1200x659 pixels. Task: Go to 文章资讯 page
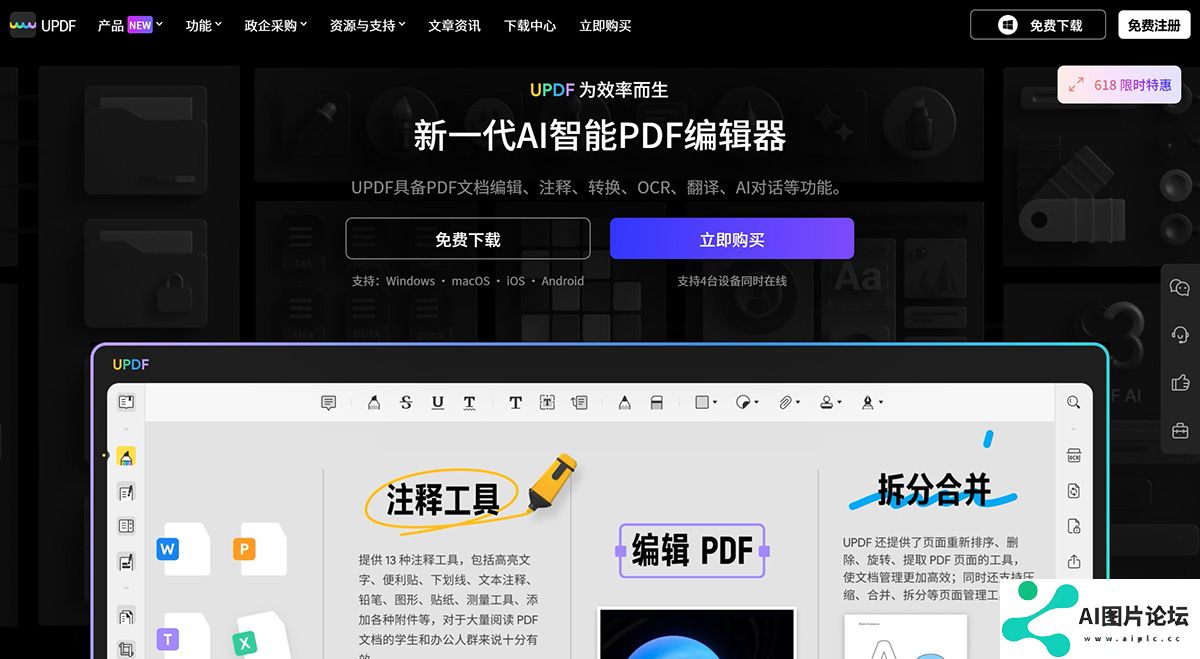point(454,25)
